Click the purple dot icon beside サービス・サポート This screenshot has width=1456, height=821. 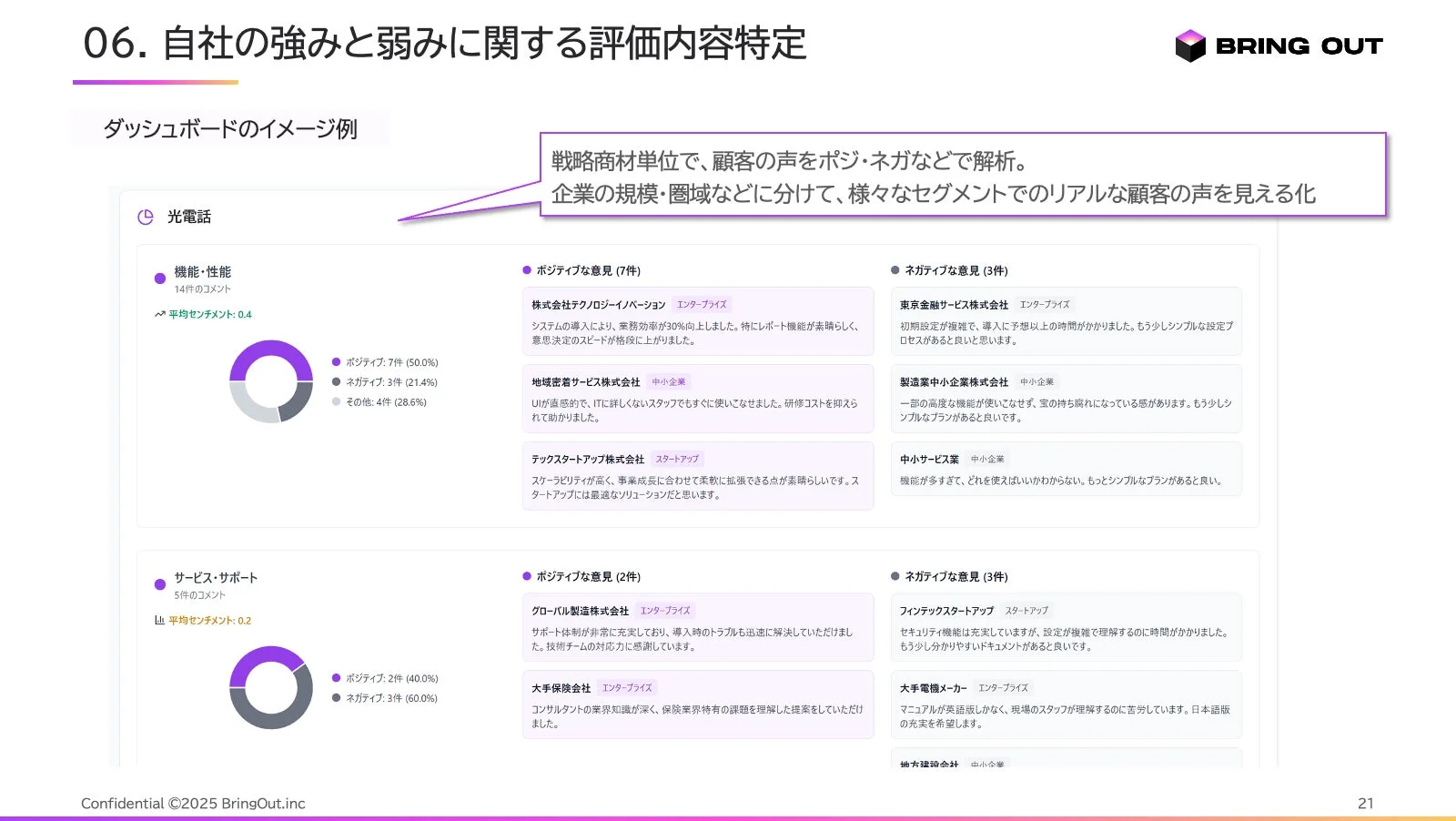point(158,584)
